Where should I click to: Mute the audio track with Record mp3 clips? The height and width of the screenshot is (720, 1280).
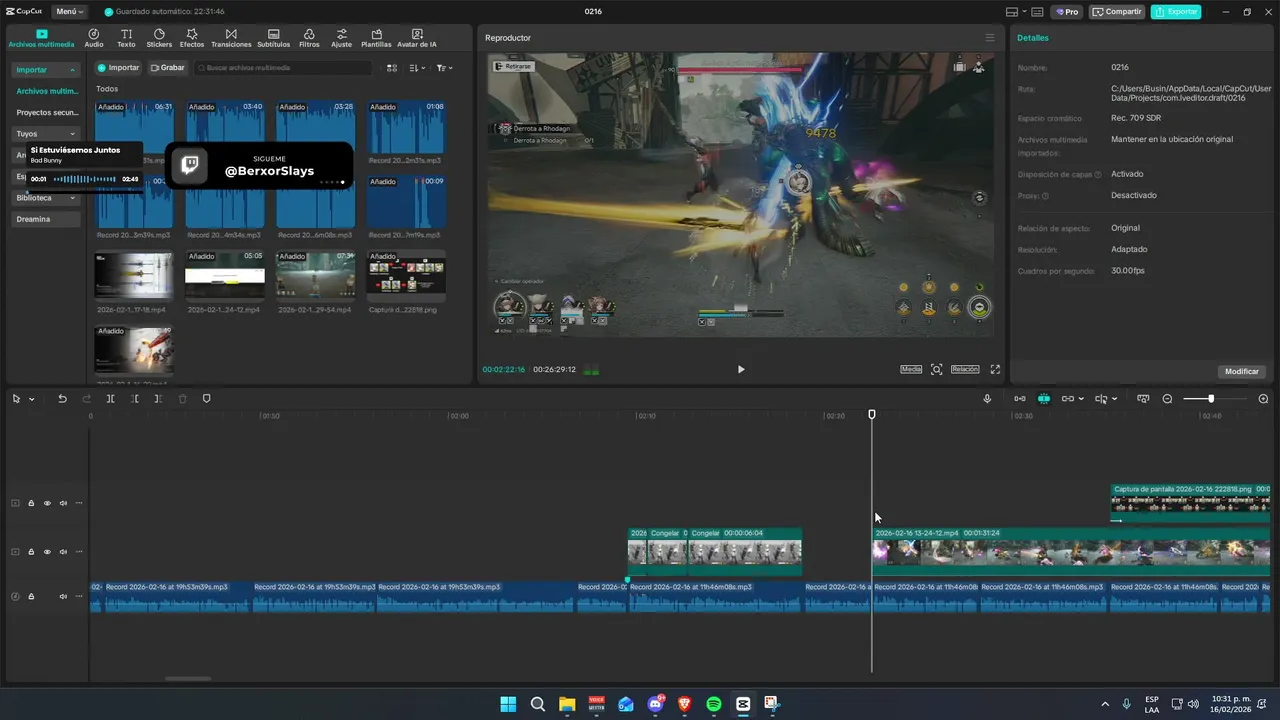pos(63,597)
